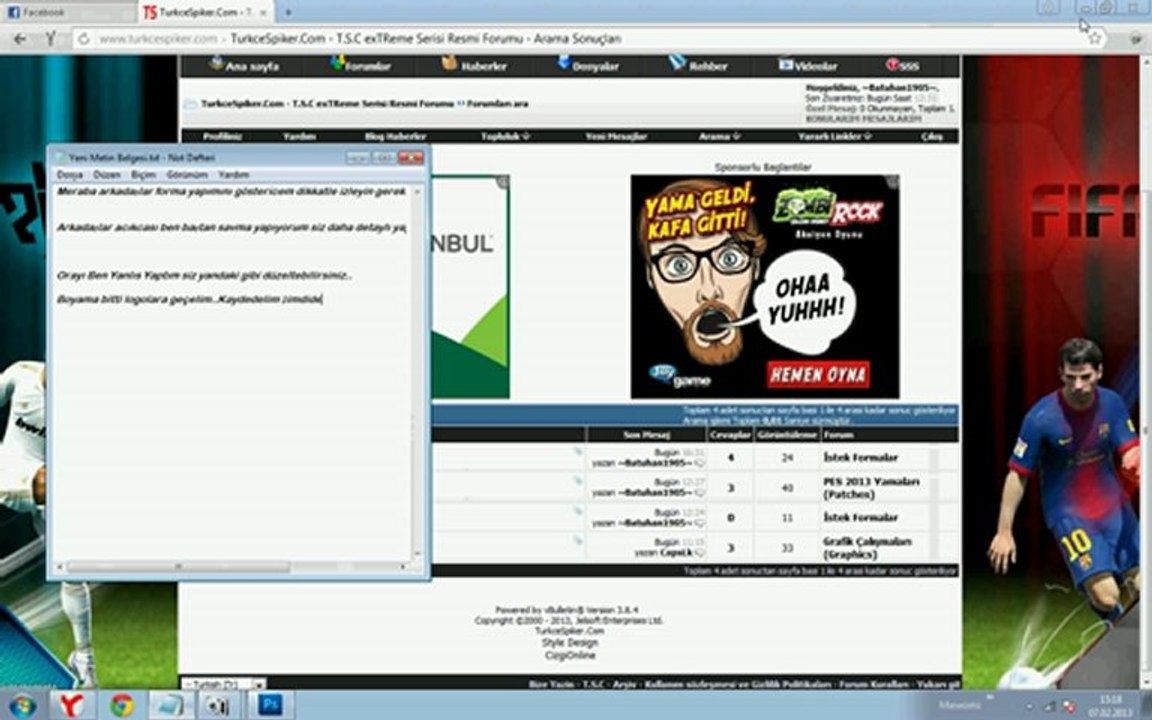Jump to last post icon in Grafik Çalışmaları row

coord(699,552)
